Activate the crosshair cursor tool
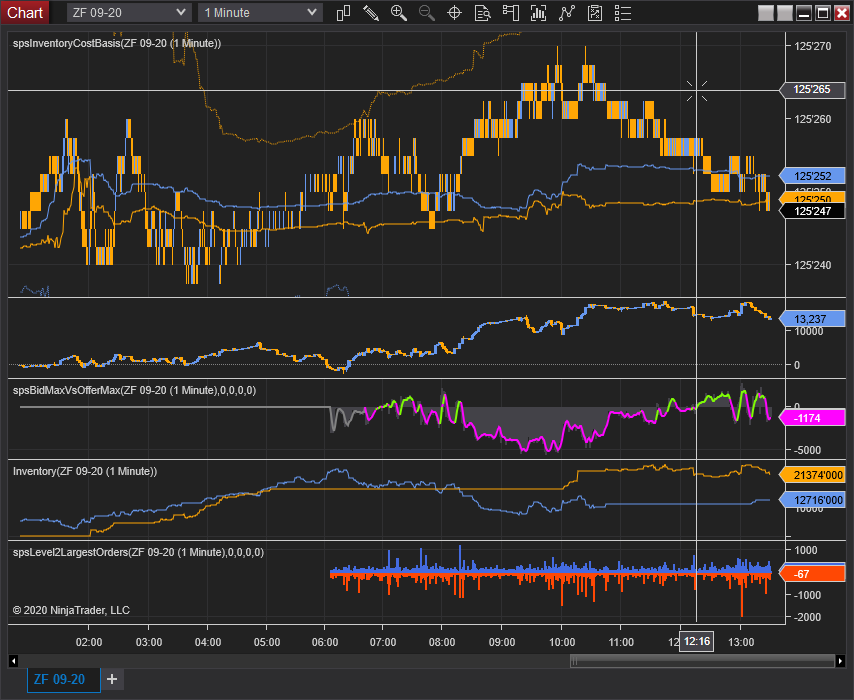 [x=454, y=13]
